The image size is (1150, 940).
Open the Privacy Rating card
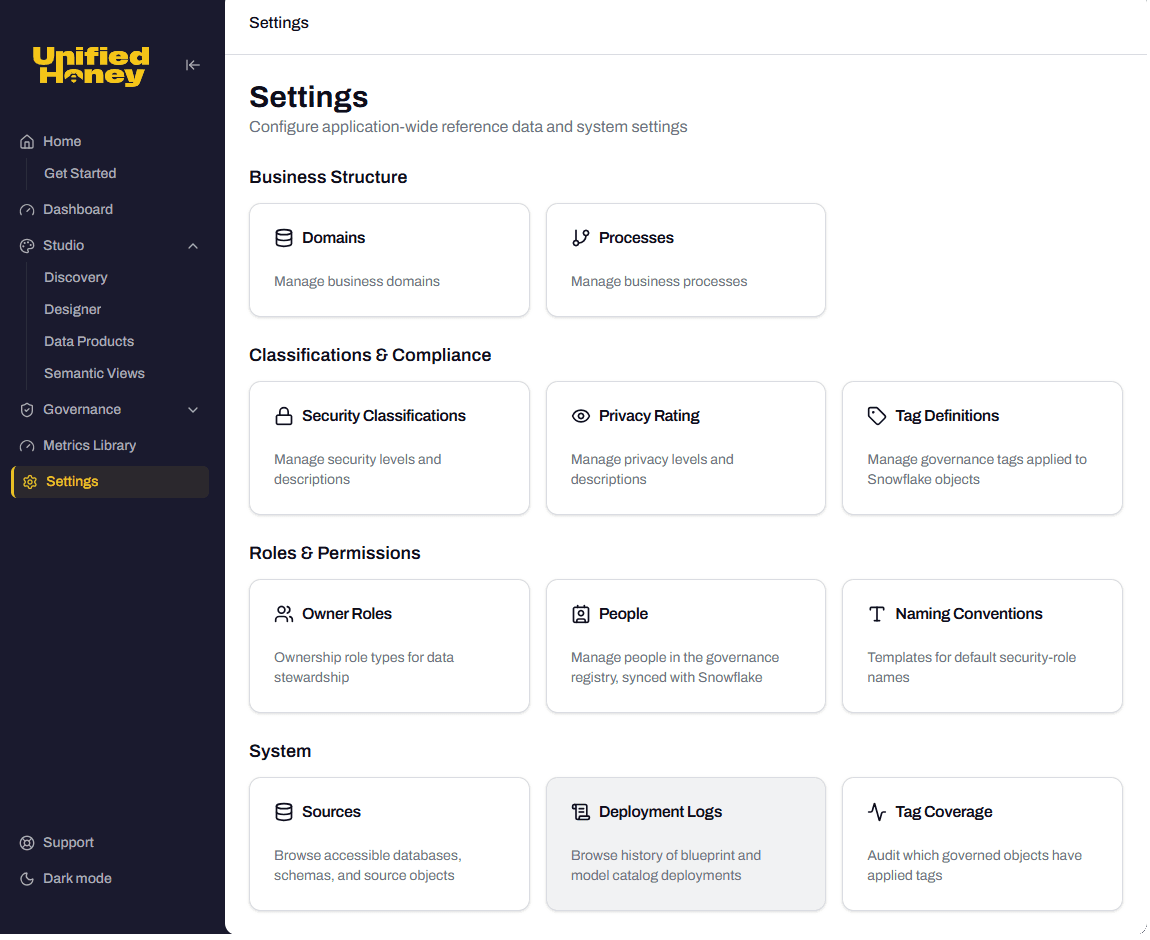686,448
